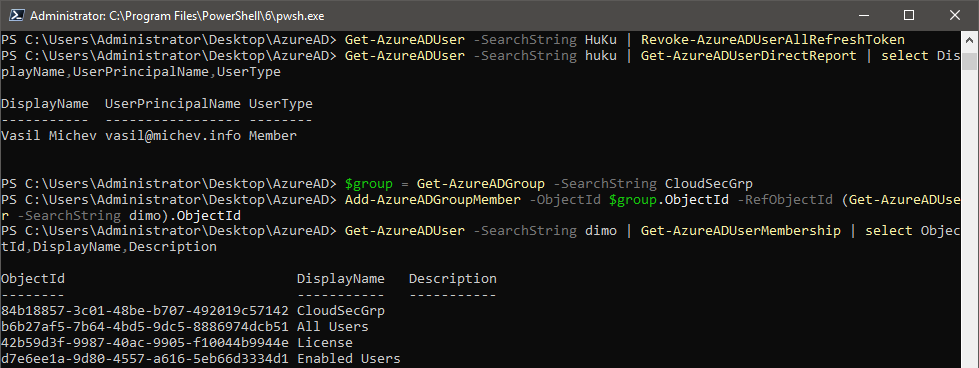
Task: Click the $group variable in assignment line
Action: 368,184
